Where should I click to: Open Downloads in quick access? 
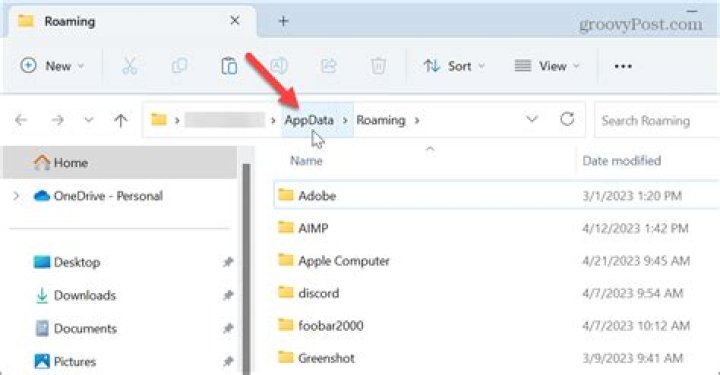click(76, 295)
